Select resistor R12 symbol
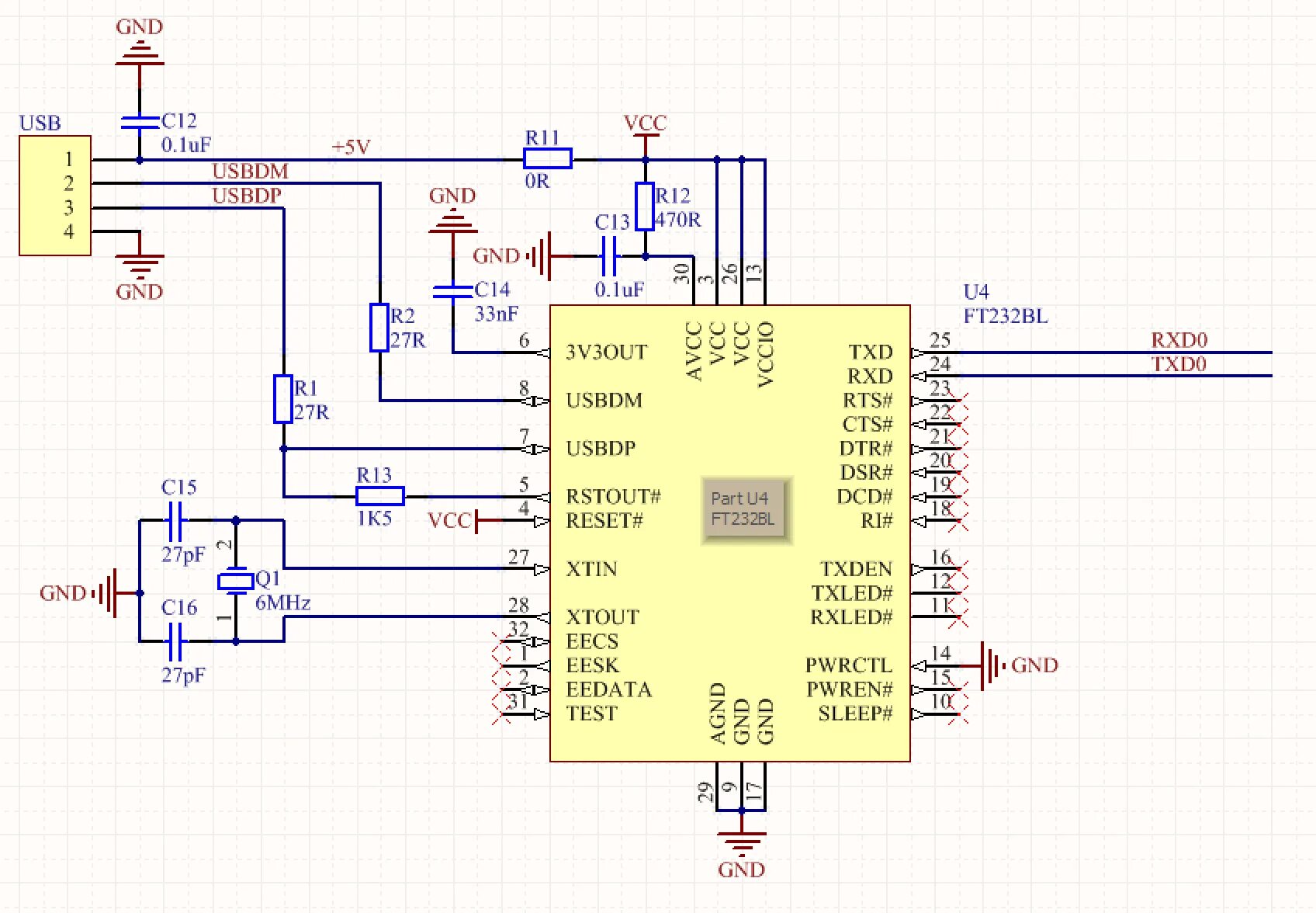The width and height of the screenshot is (1316, 913). click(x=645, y=207)
